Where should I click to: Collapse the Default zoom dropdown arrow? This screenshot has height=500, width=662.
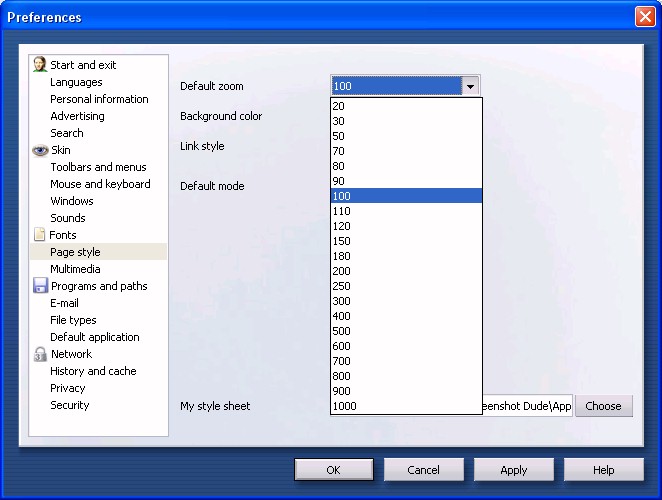pos(470,87)
